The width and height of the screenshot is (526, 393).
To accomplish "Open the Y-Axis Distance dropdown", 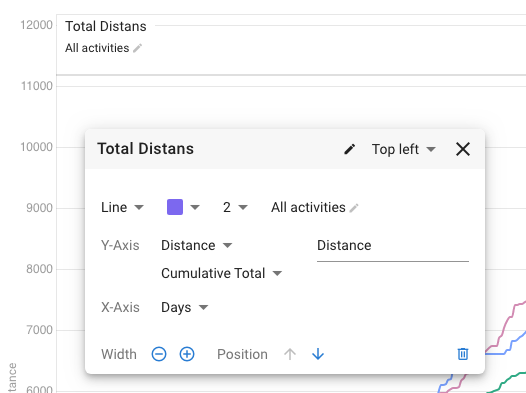I will pos(197,245).
